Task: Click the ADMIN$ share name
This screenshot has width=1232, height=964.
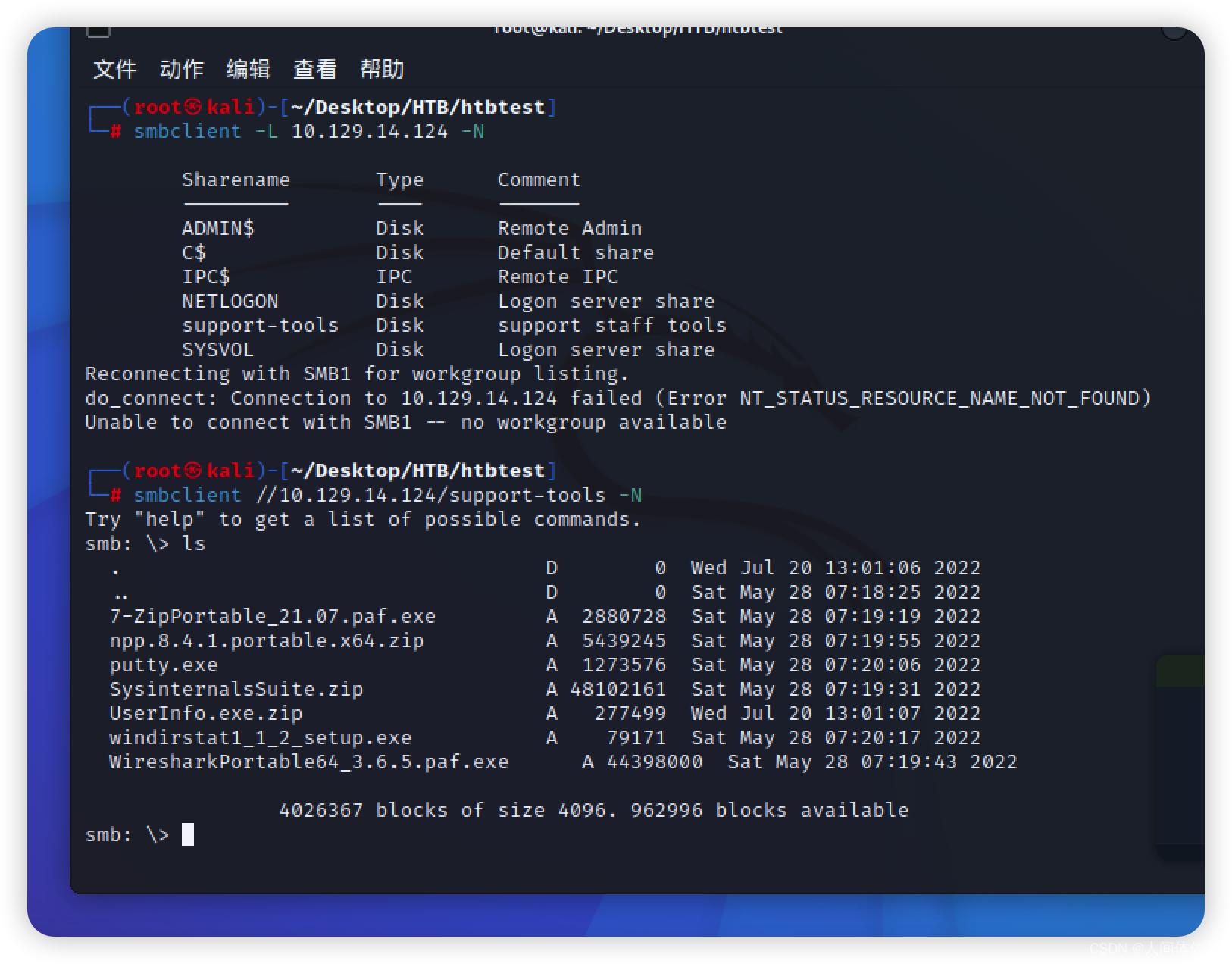Action: (218, 228)
